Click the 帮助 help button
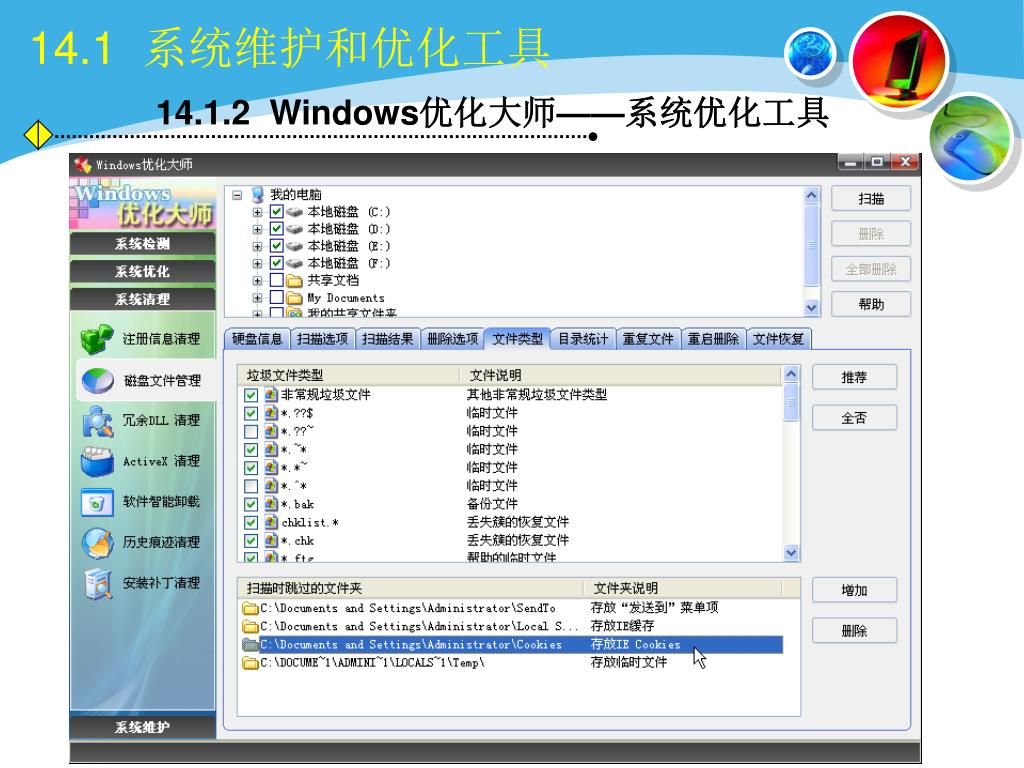 [x=871, y=304]
